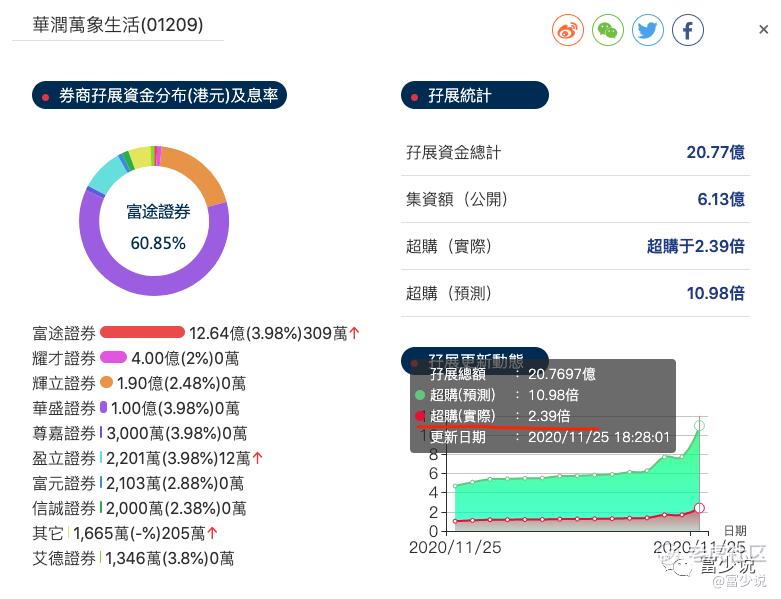Select the 券商孖展資金分布 section header
781x599 pixels.
159,95
